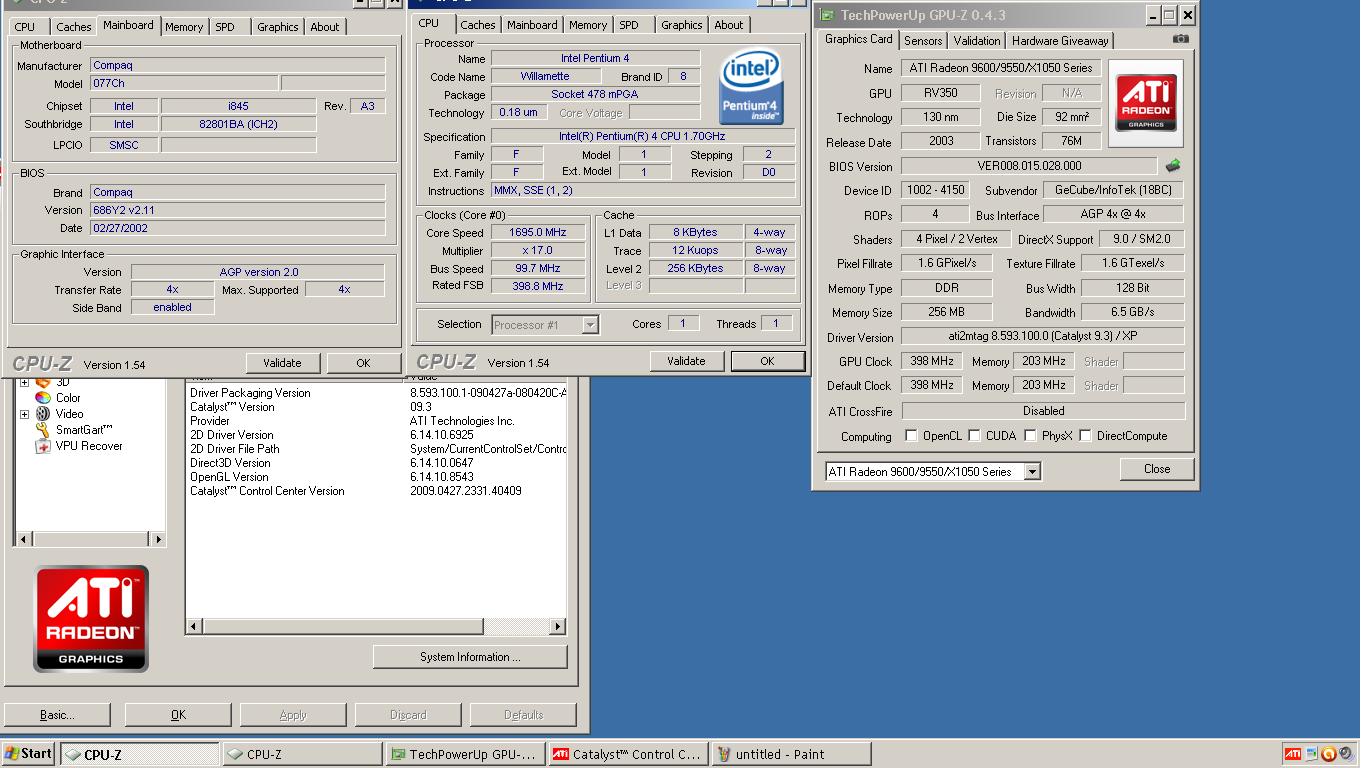Switch to Sensors tab in GPU-Z
This screenshot has width=1361, height=768.
click(x=923, y=41)
